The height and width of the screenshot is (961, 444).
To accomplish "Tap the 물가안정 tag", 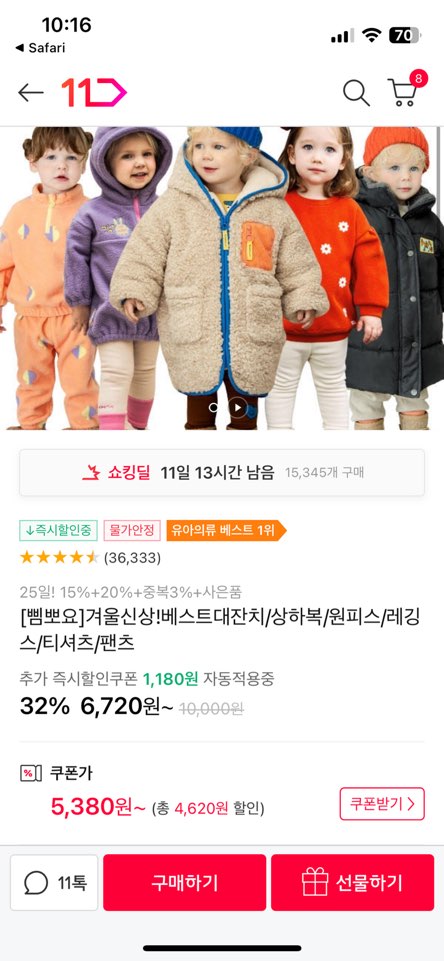I will [x=132, y=530].
